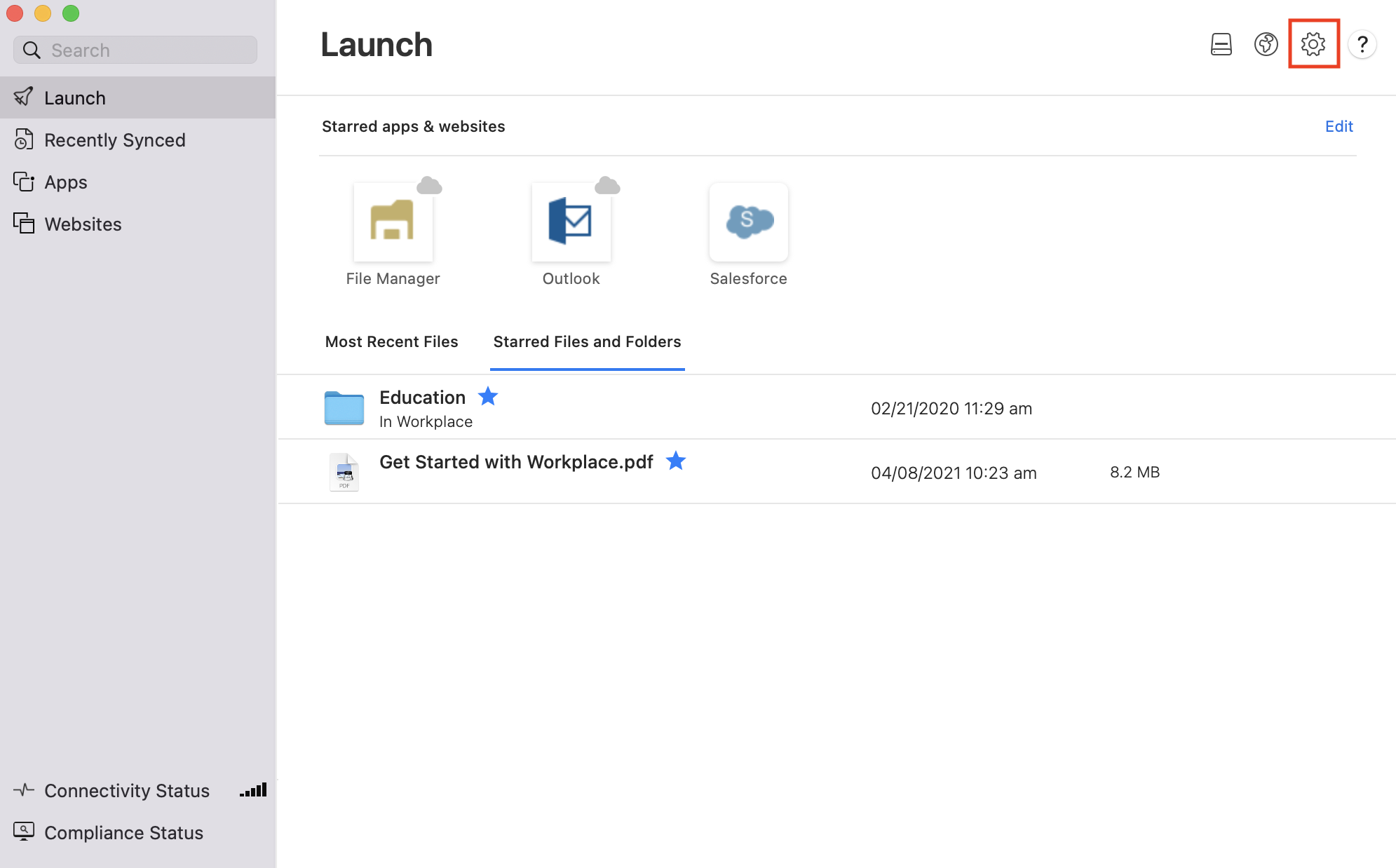Open the Websites section
1396x868 pixels.
(83, 224)
